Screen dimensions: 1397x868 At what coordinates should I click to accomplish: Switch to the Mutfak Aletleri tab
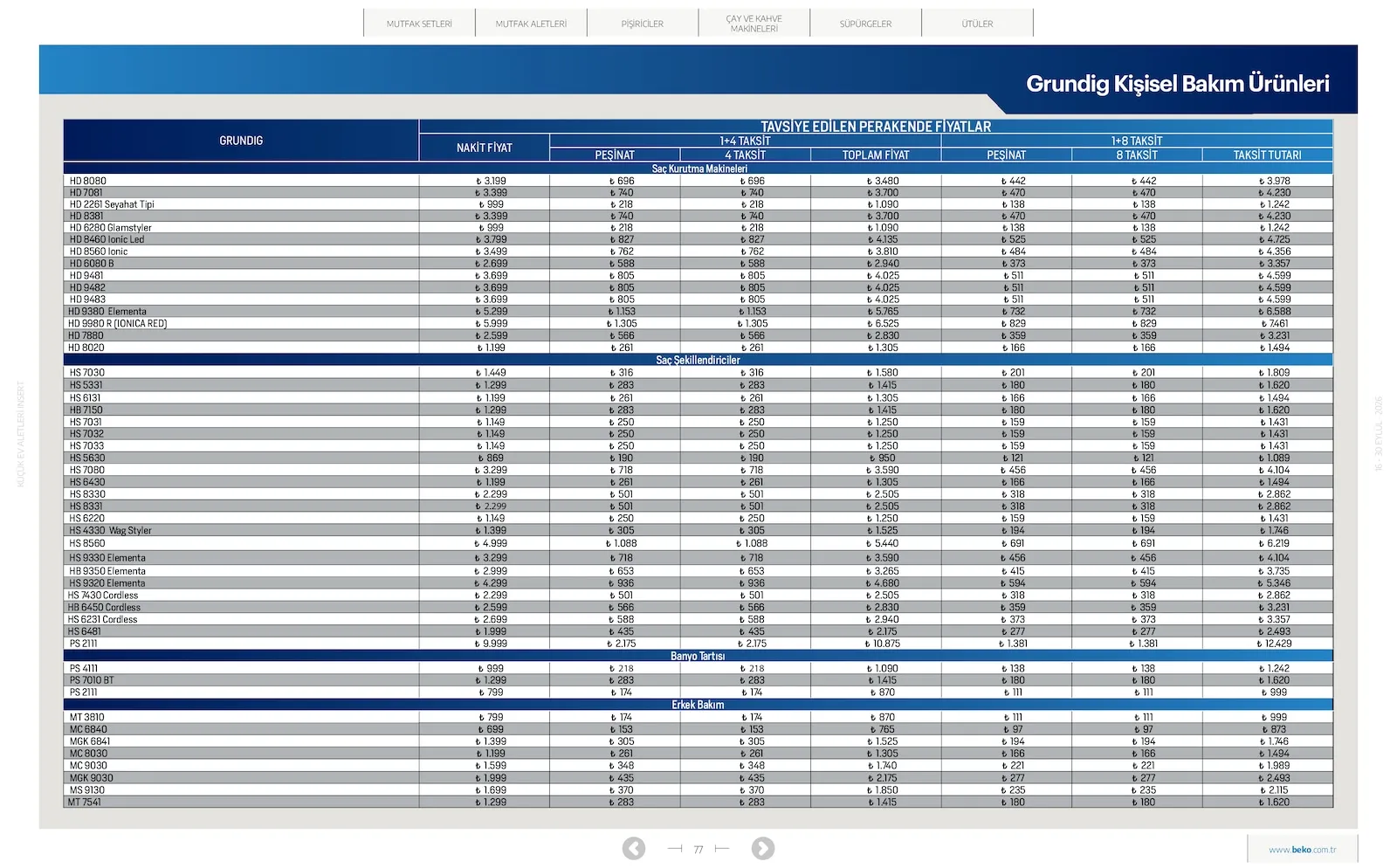[x=531, y=24]
